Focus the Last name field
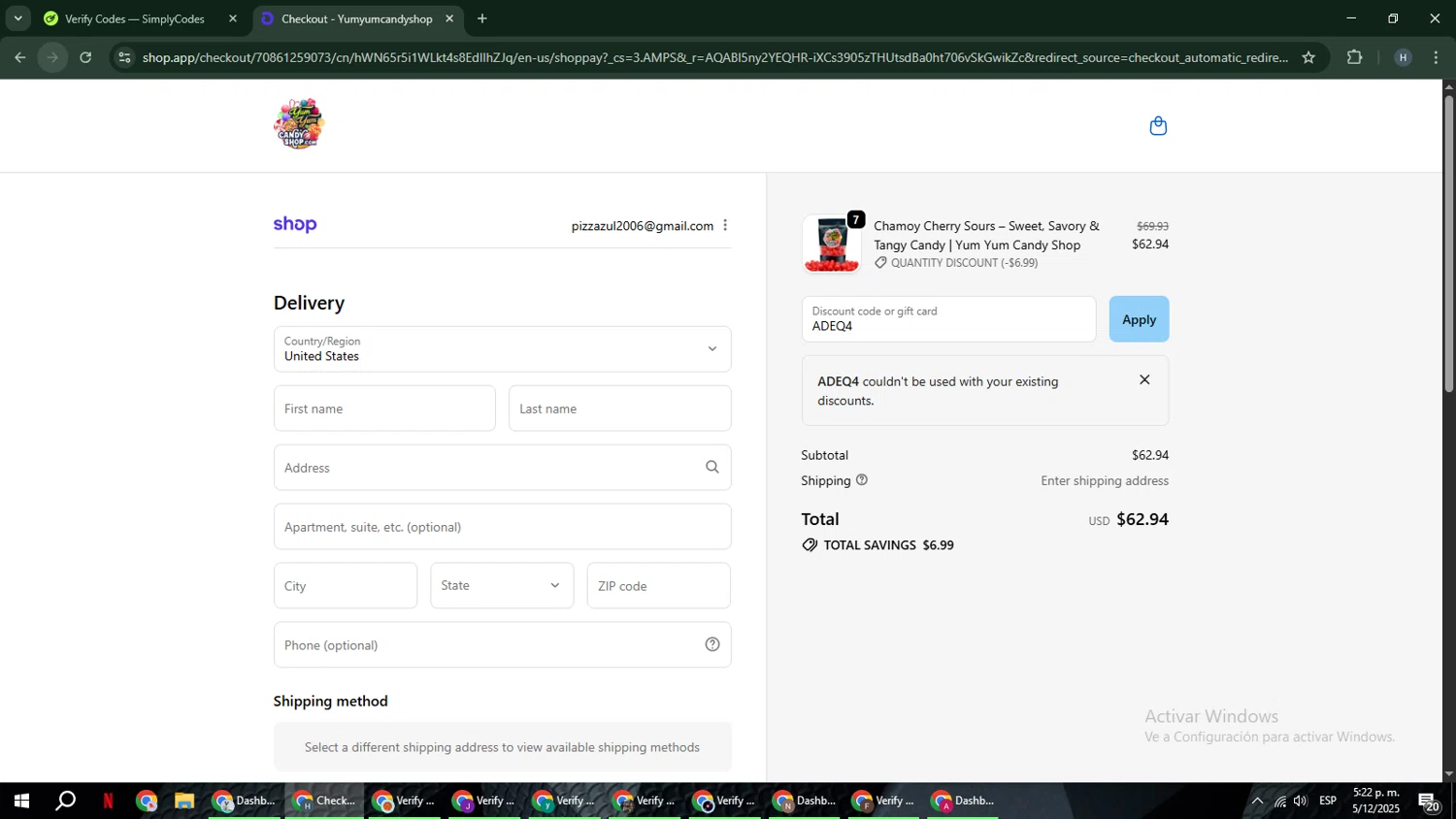 (x=619, y=409)
